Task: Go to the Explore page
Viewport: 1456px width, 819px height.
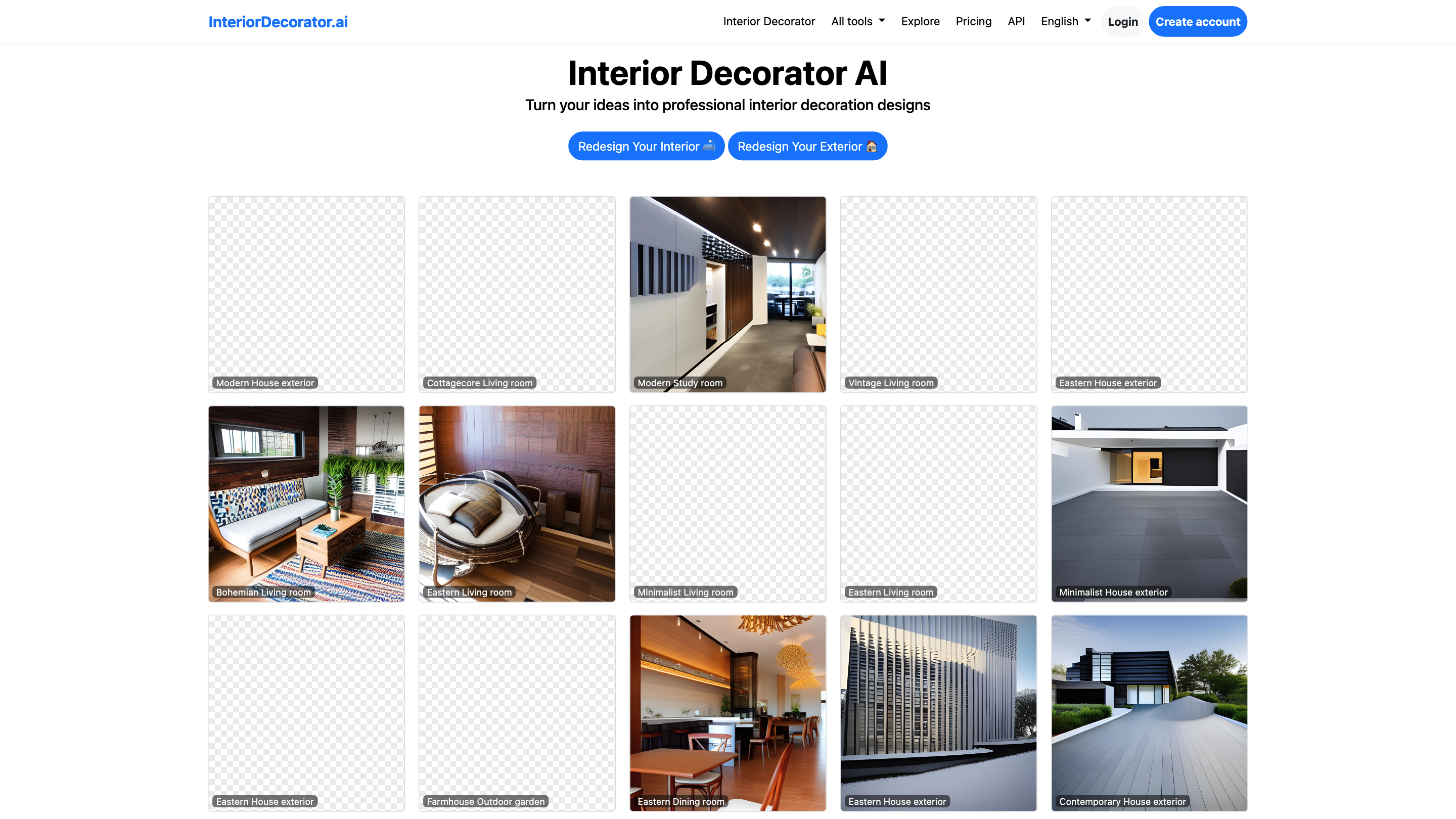Action: coord(920,21)
